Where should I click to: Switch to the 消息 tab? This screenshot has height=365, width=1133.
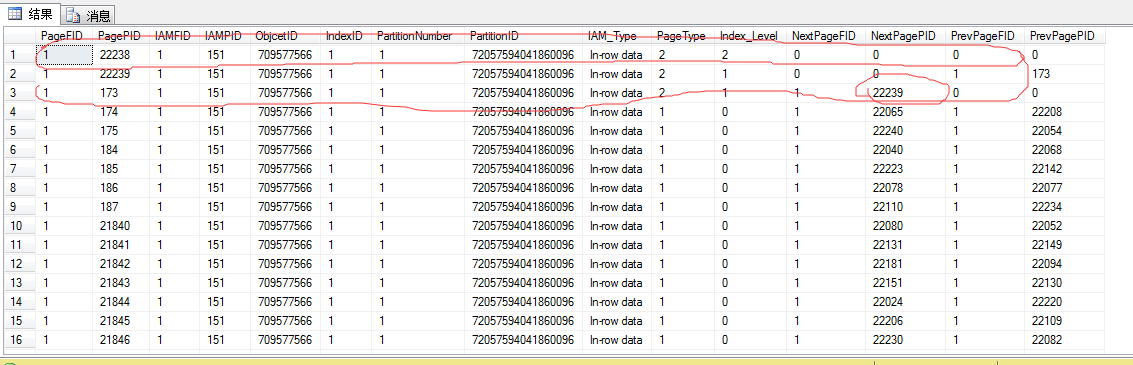pyautogui.click(x=89, y=15)
